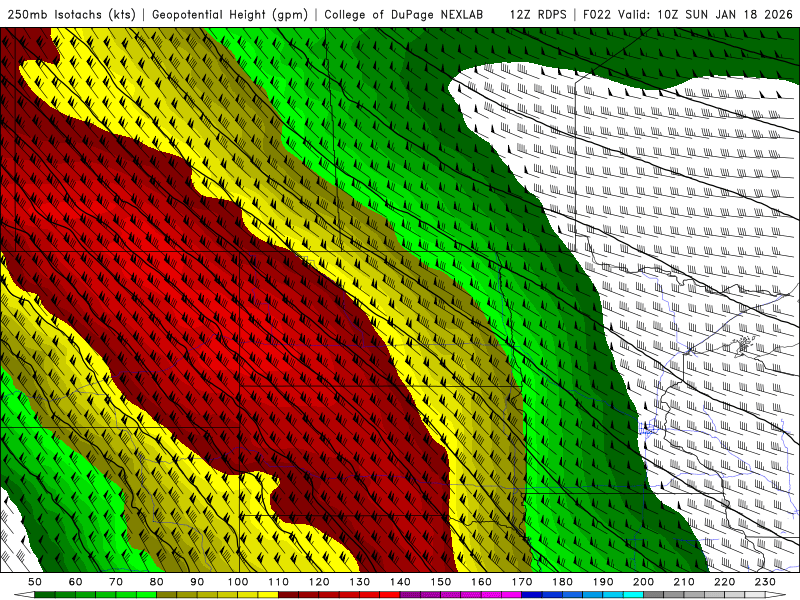Screen dimensions: 800x600
Task: Click the 140 label on color scale
Action: 400,582
